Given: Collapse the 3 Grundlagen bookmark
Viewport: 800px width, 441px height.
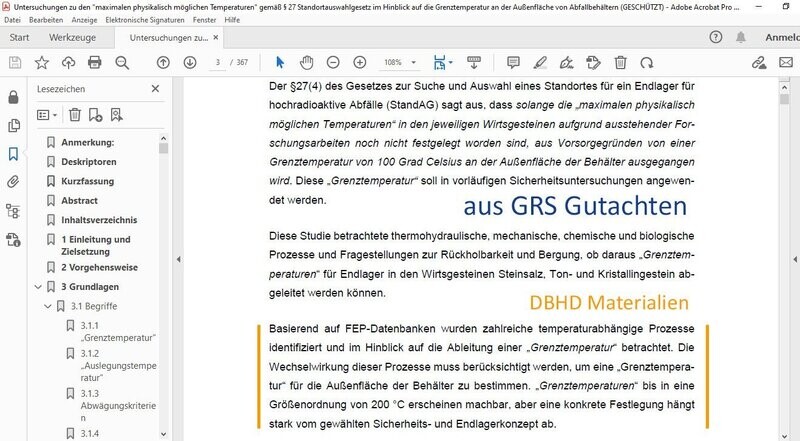Looking at the screenshot, I should click(x=38, y=287).
